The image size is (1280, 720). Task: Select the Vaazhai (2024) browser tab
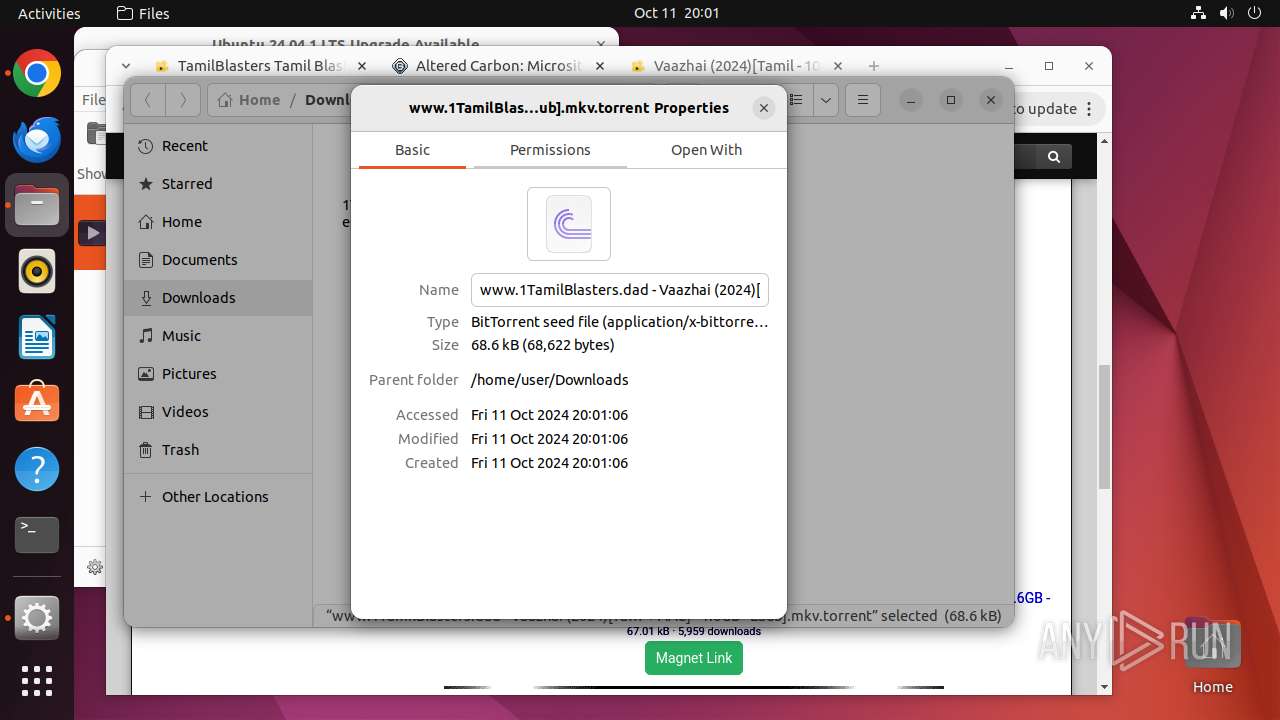tap(736, 66)
